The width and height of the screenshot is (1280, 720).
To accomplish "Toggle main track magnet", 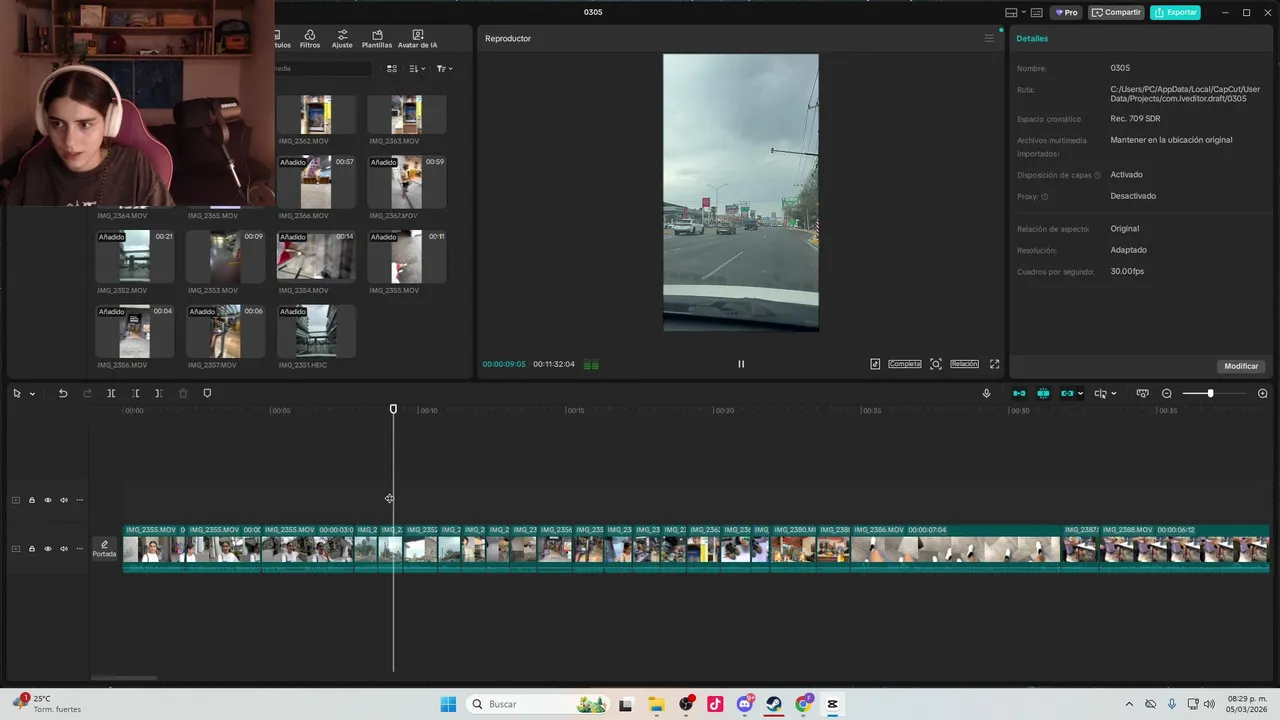I will pyautogui.click(x=1019, y=394).
